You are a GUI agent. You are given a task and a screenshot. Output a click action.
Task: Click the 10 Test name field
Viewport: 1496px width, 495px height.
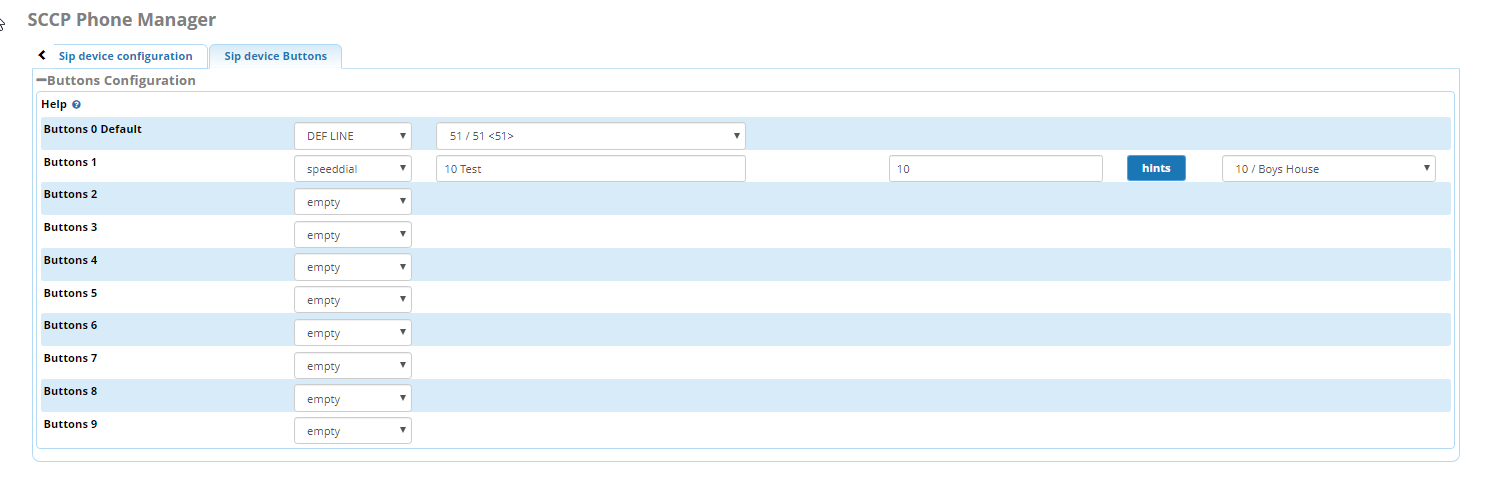pyautogui.click(x=591, y=169)
